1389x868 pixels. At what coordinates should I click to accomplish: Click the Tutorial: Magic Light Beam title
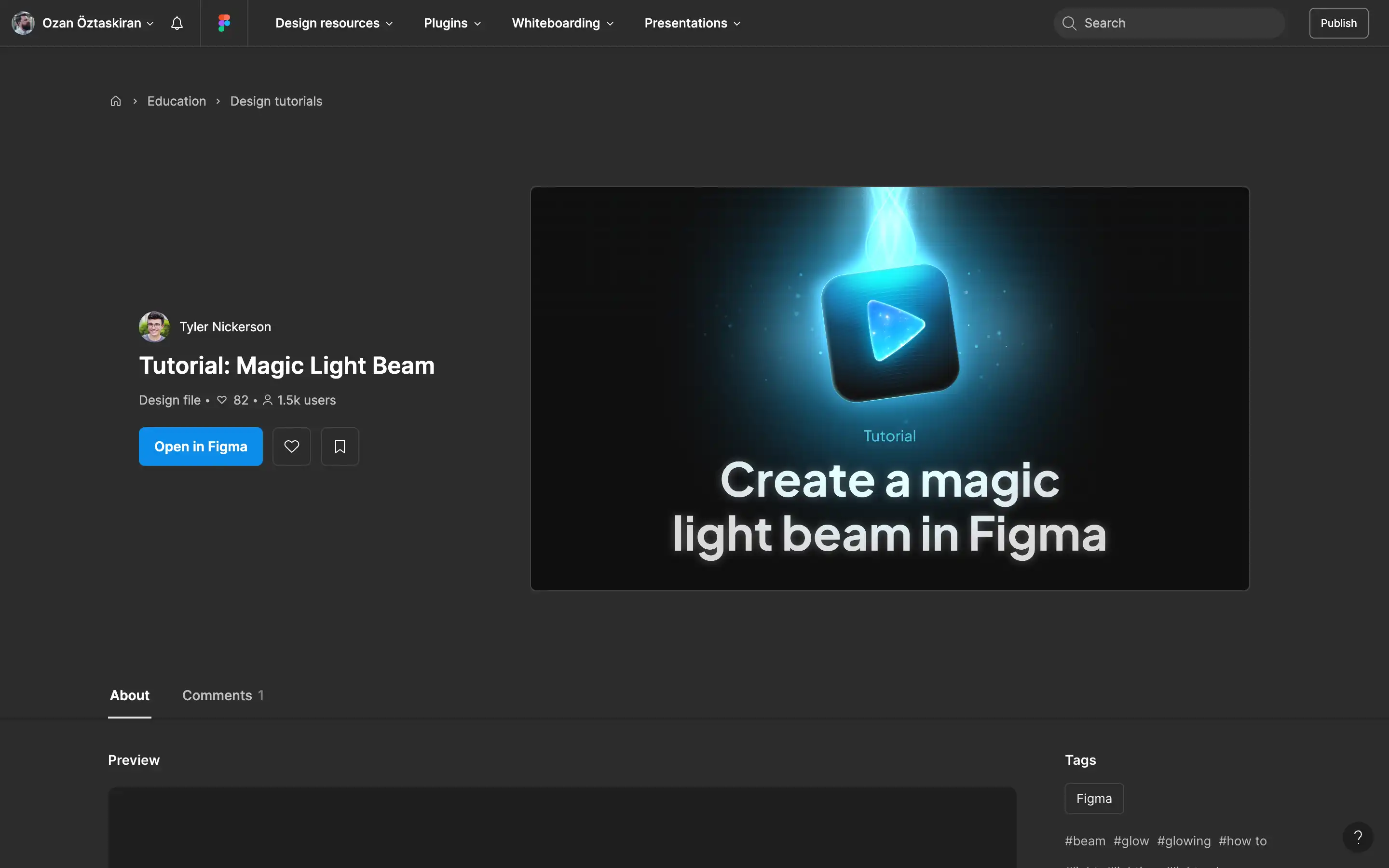286,366
